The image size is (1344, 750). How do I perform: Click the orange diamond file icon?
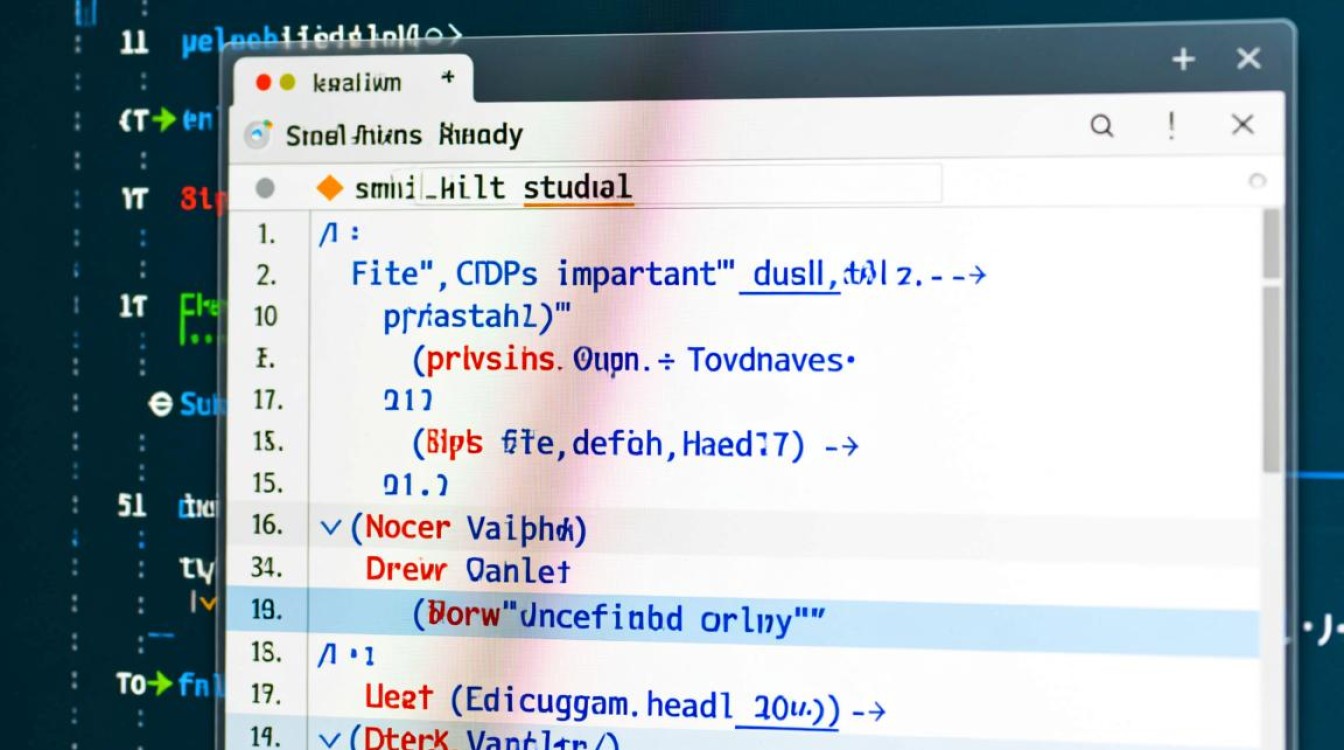coord(328,187)
